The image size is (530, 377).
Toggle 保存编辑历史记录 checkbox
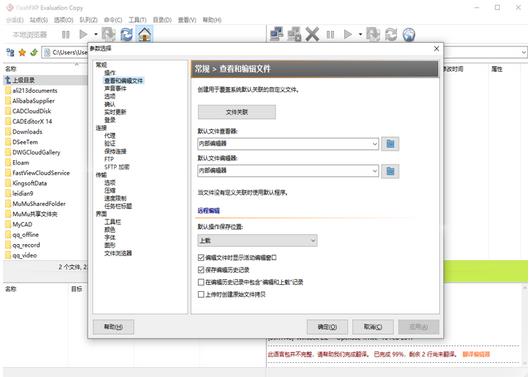coord(201,270)
